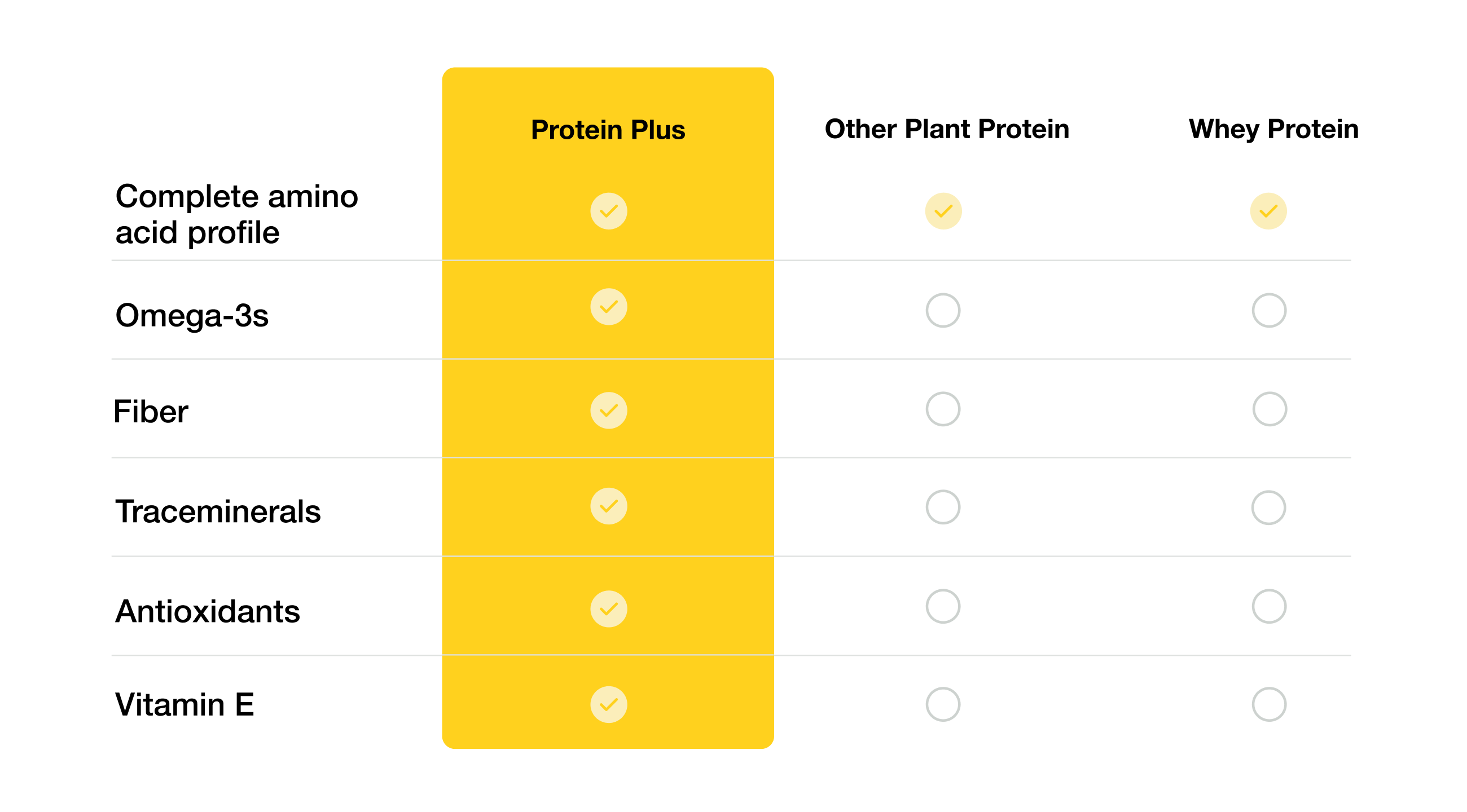Click Protein Plus checkmark for Fiber
Image resolution: width=1467 pixels, height=812 pixels.
[608, 411]
